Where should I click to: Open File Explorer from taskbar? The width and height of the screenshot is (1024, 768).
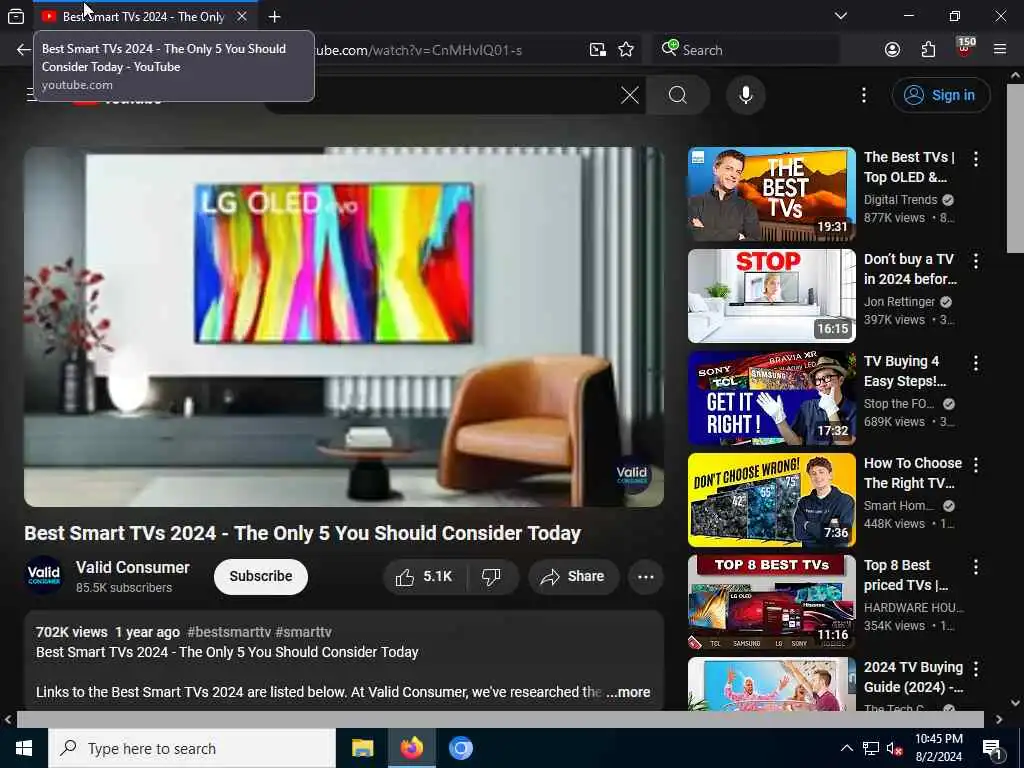(x=362, y=748)
